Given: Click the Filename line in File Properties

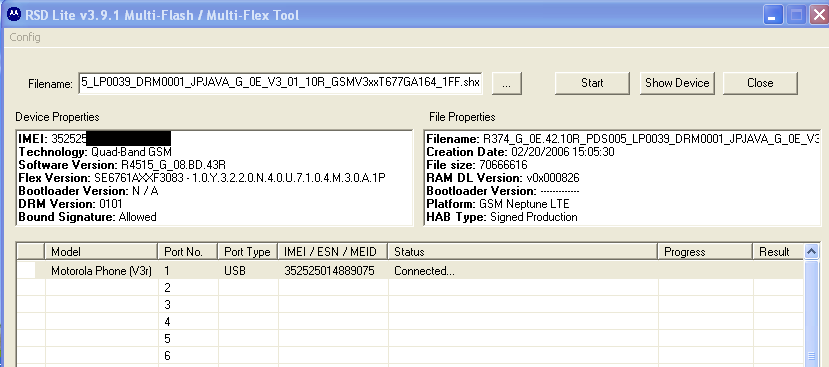Looking at the screenshot, I should (623, 139).
